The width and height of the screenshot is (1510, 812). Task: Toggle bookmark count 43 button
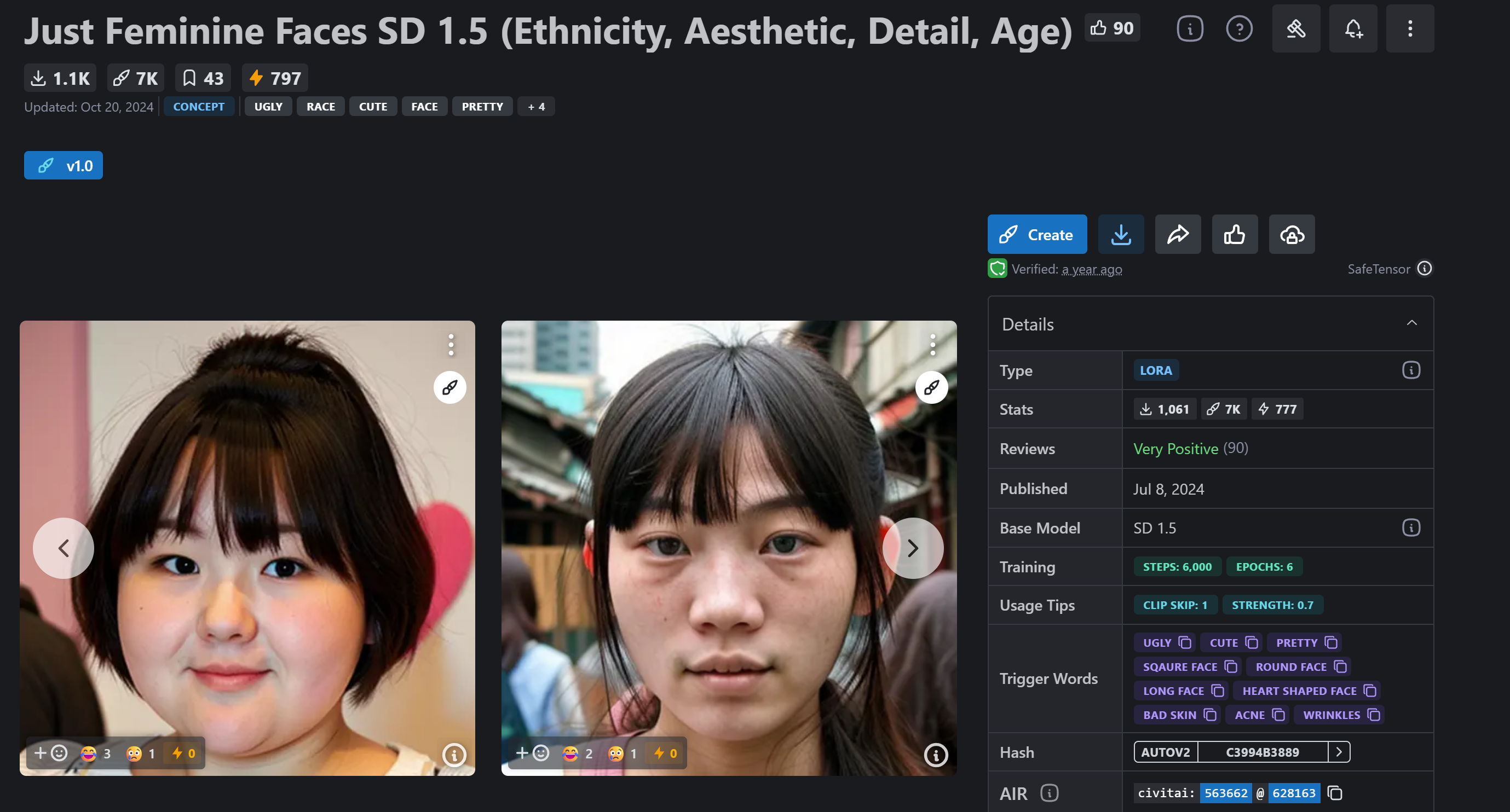pyautogui.click(x=203, y=78)
